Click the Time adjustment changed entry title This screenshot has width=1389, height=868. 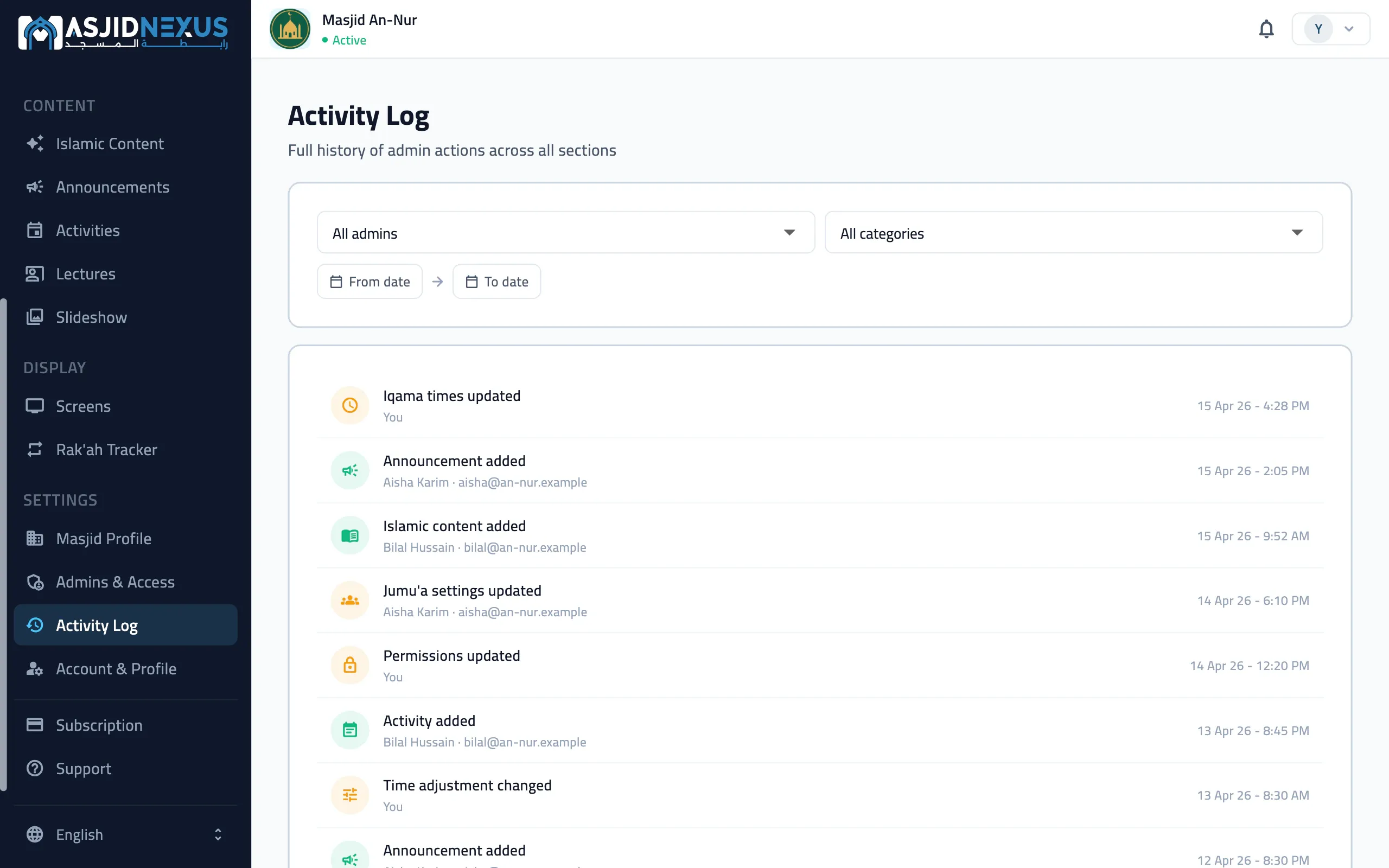(x=467, y=786)
